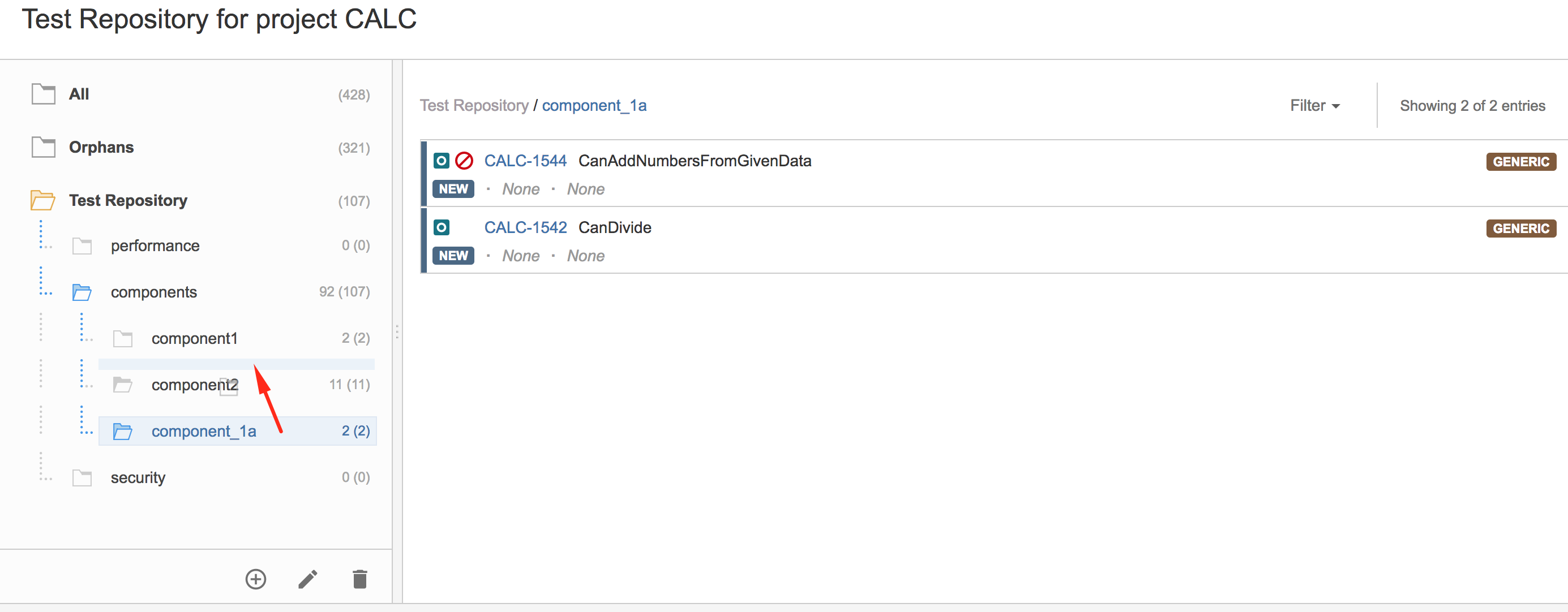The image size is (1568, 612).
Task: Click the All folder icon
Action: (x=43, y=94)
